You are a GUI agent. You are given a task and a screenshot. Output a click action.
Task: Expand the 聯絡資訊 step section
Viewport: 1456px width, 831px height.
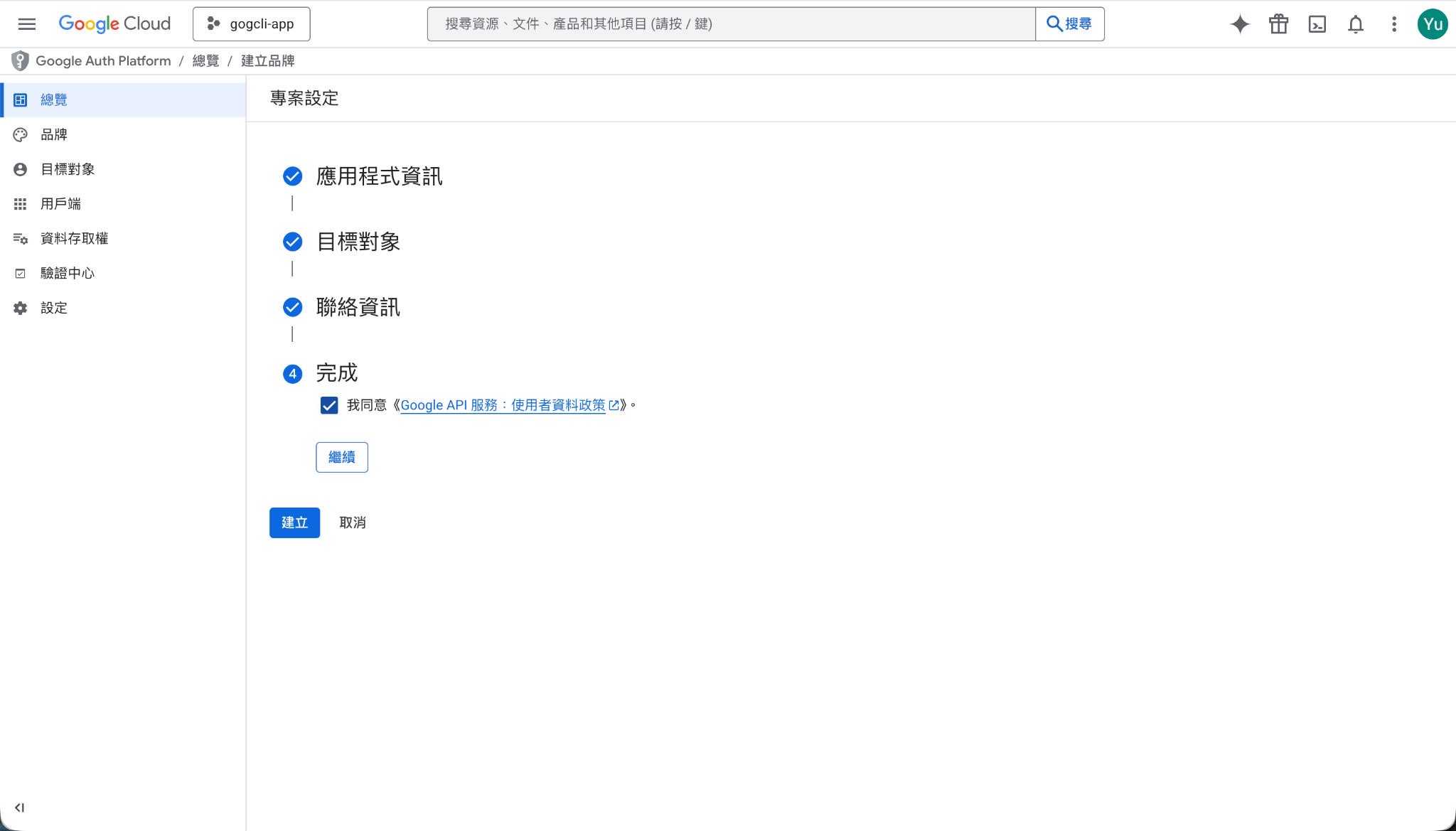point(358,307)
